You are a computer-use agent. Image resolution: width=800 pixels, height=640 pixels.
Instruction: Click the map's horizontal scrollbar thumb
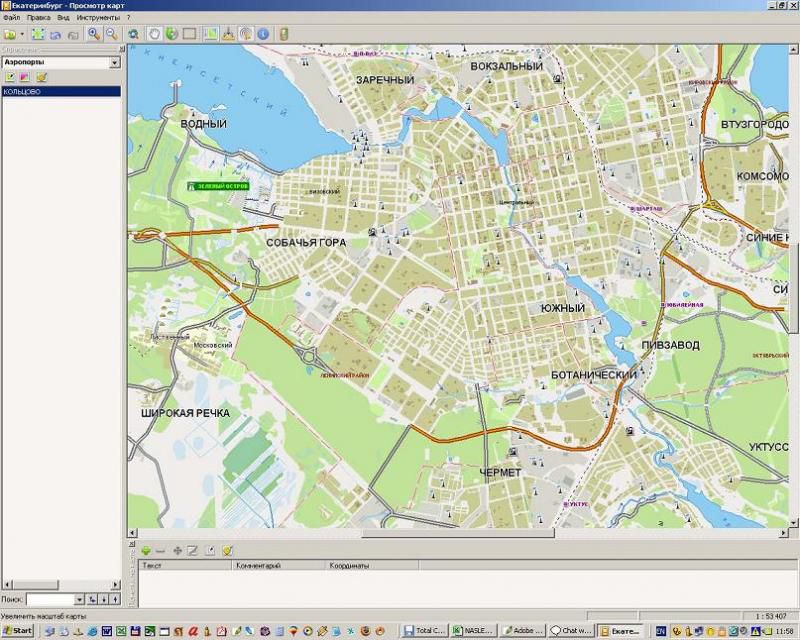pos(457,534)
